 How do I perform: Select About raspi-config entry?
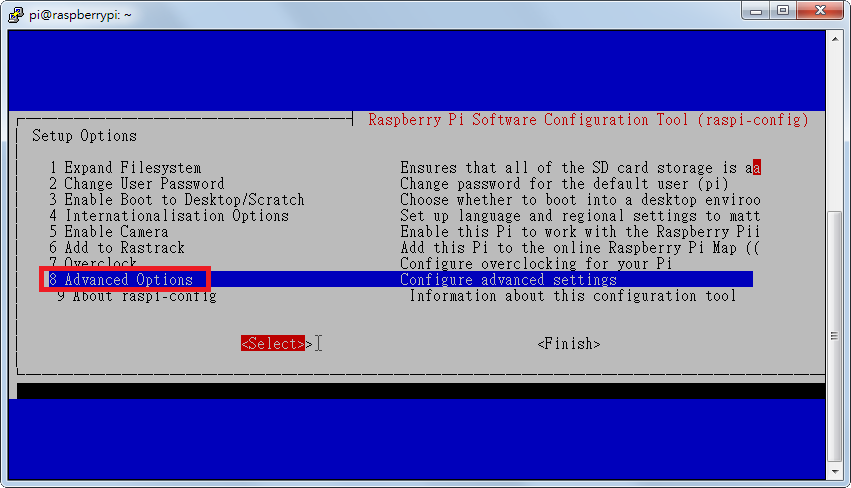(x=136, y=296)
